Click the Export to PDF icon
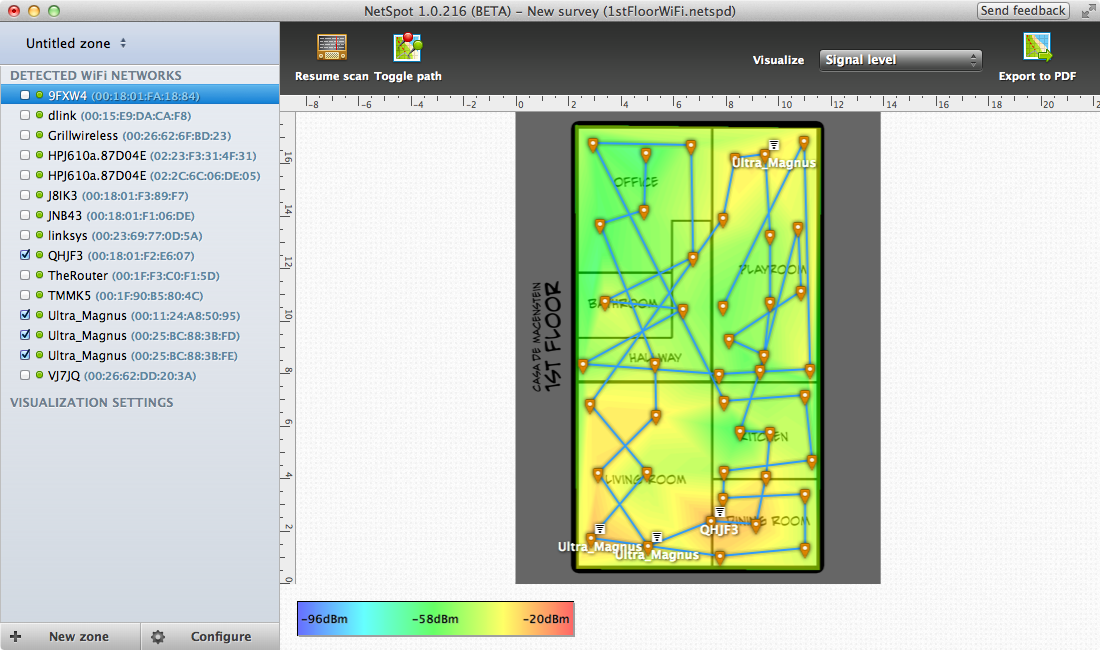Viewport: 1100px width, 650px height. coord(1037,48)
